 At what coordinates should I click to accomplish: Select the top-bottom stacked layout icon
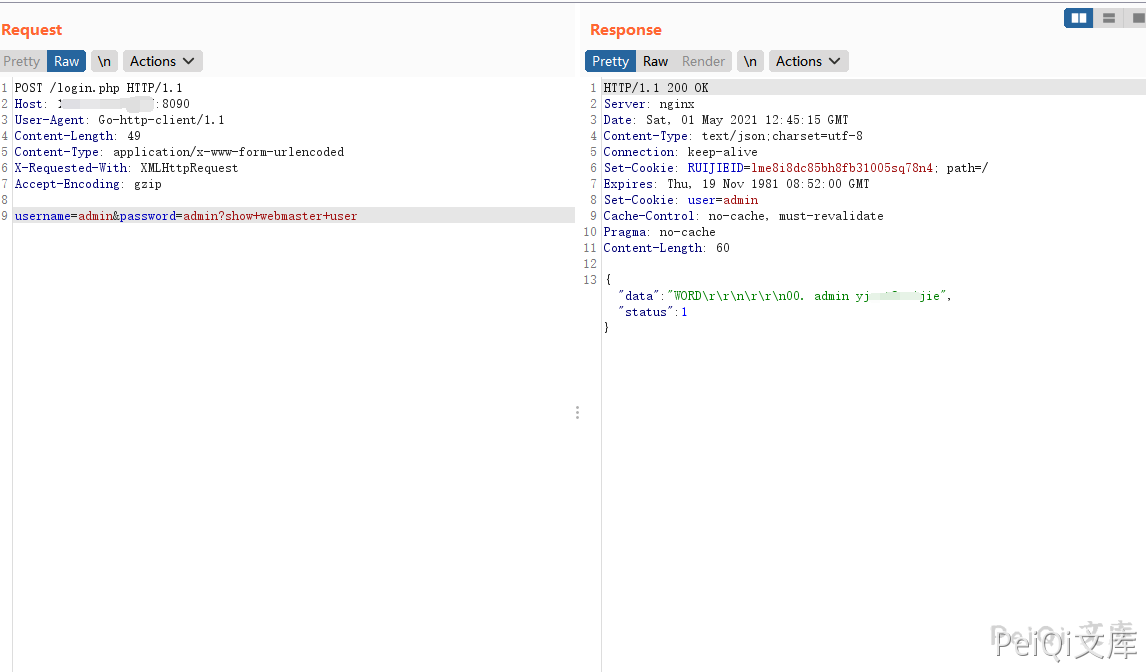1108,18
